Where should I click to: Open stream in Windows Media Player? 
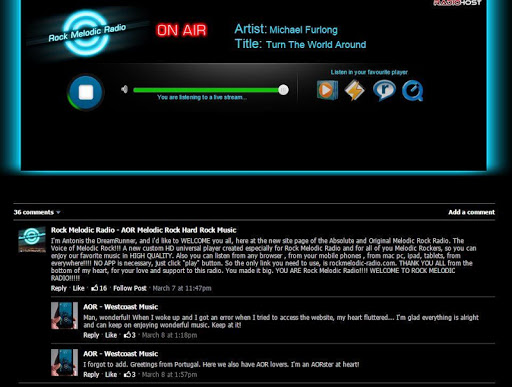coord(327,90)
